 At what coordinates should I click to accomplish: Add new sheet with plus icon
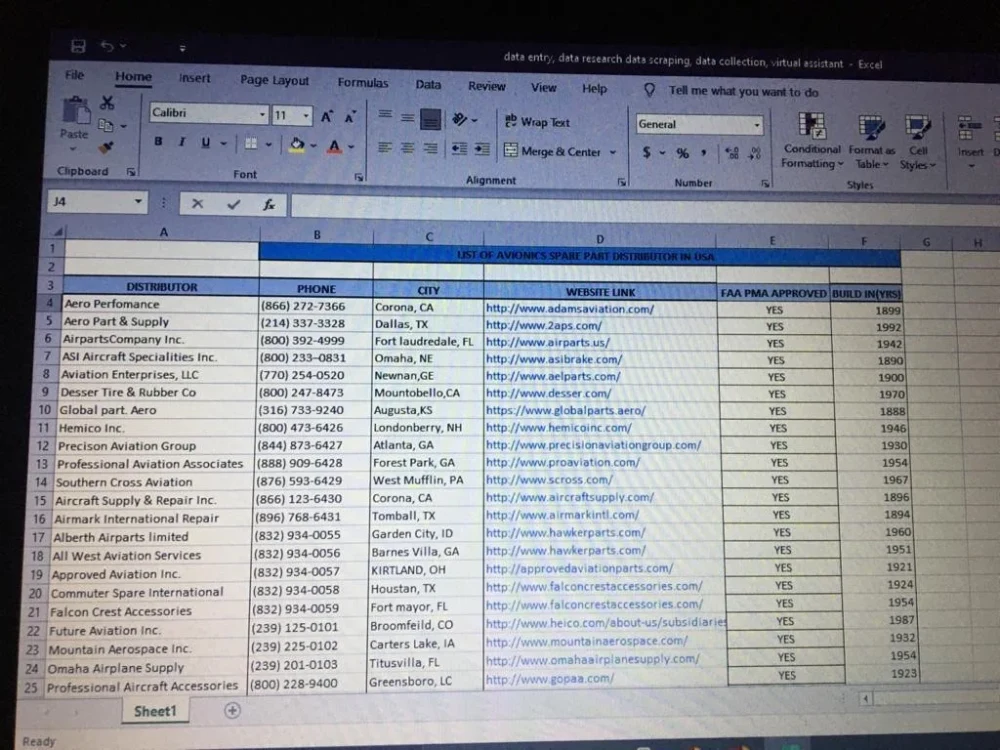coord(232,710)
